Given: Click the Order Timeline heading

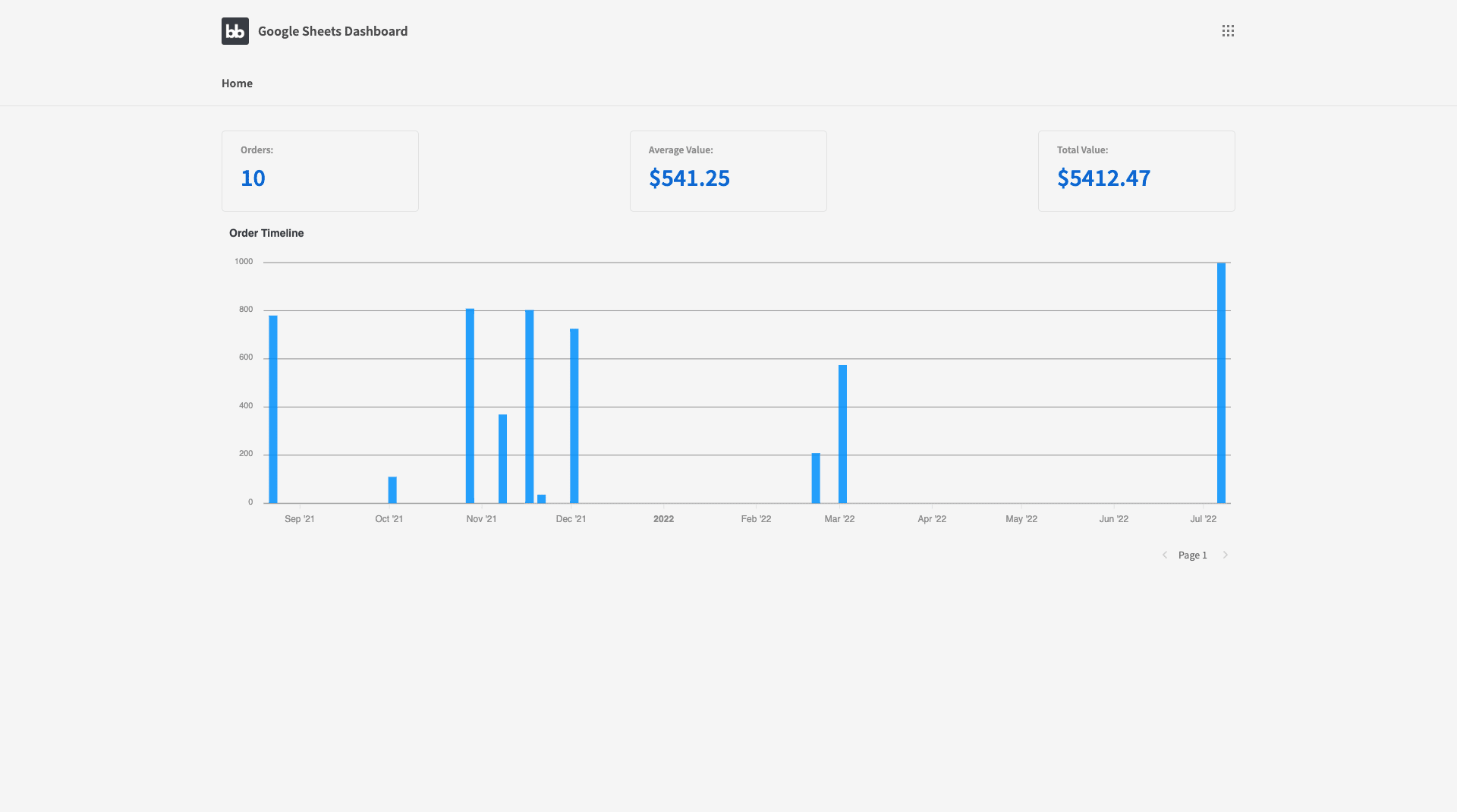Looking at the screenshot, I should [266, 233].
